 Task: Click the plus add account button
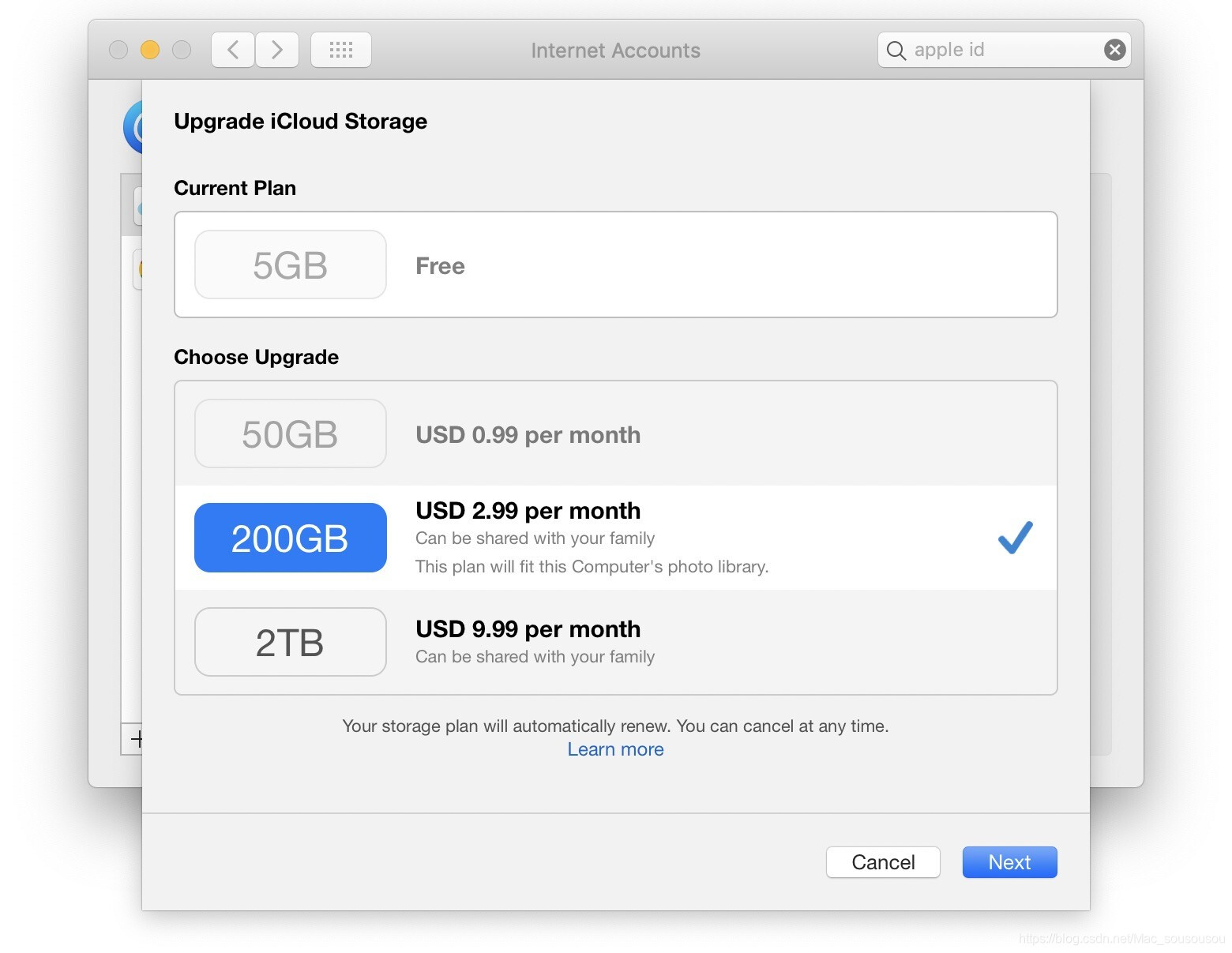pyautogui.click(x=135, y=739)
